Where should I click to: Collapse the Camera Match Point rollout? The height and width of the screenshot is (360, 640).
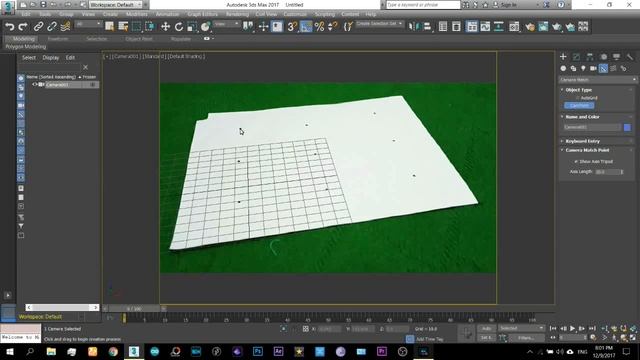[587, 150]
